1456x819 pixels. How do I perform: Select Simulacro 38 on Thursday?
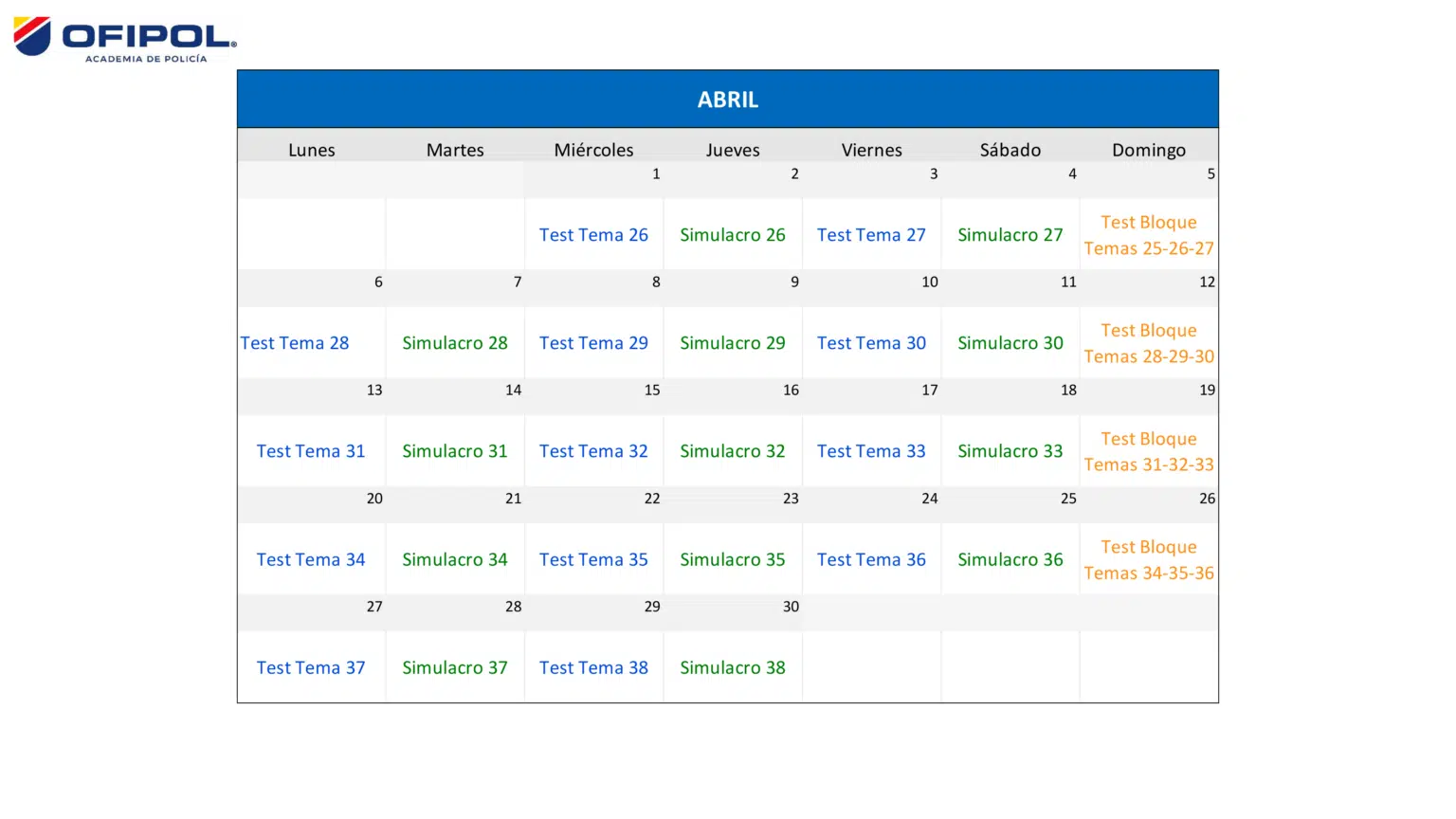[x=732, y=667]
